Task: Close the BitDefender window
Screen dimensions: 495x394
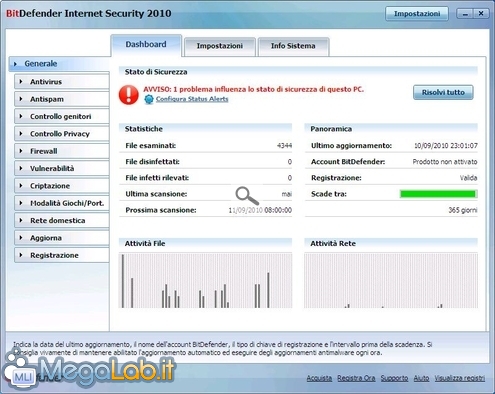Action: click(x=481, y=14)
